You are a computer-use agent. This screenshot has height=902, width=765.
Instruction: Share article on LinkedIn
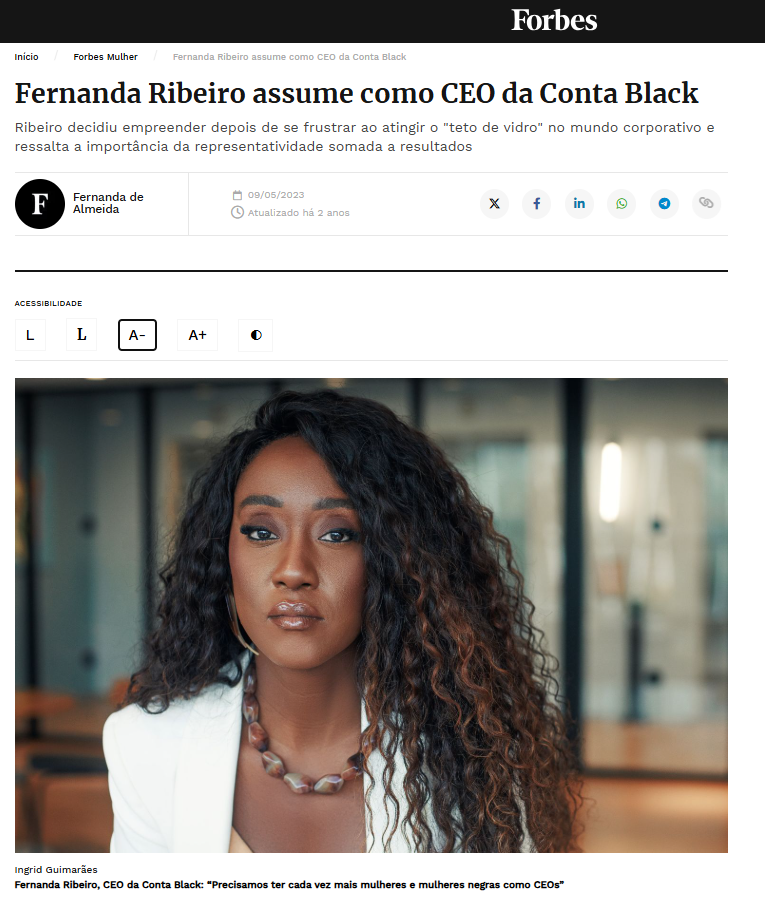579,204
